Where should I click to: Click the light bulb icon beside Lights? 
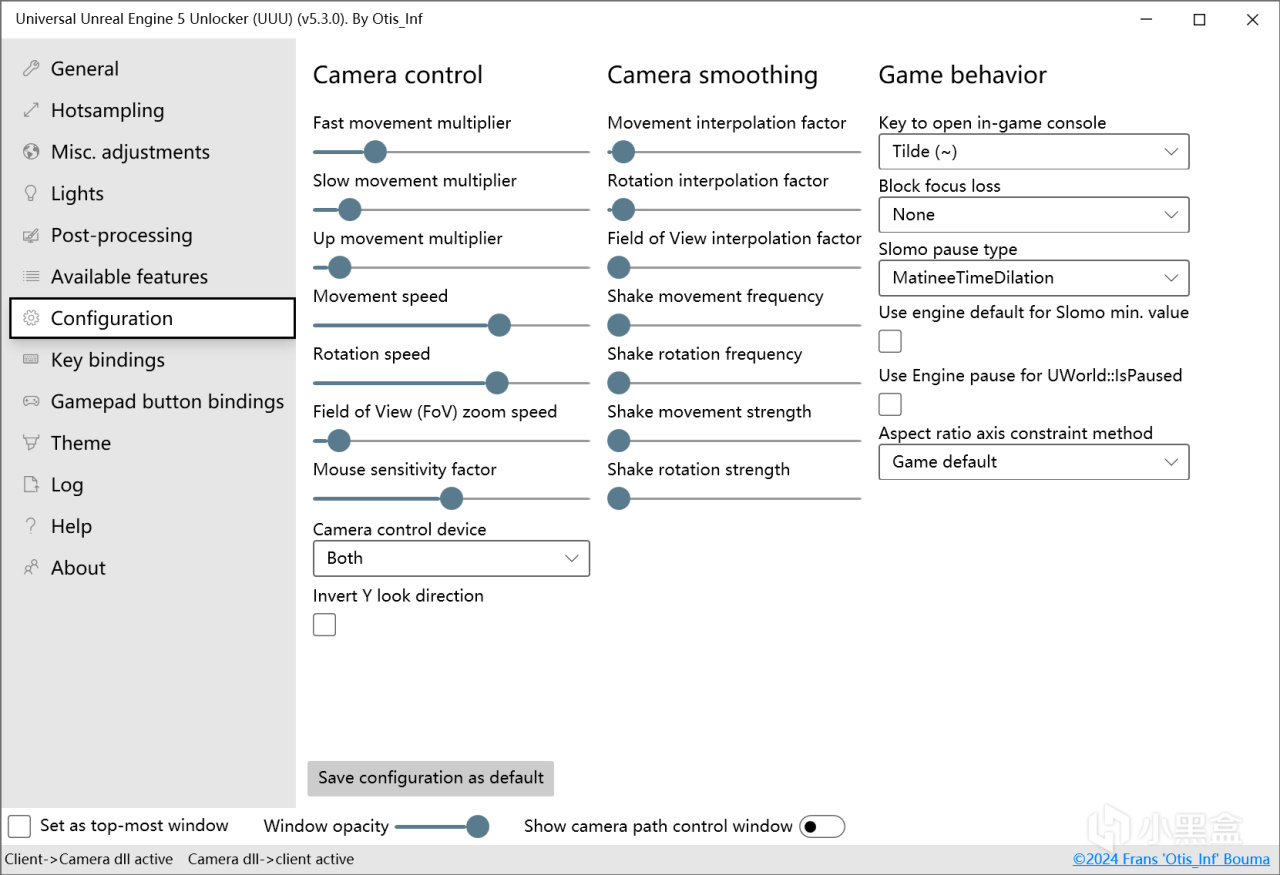click(x=31, y=194)
